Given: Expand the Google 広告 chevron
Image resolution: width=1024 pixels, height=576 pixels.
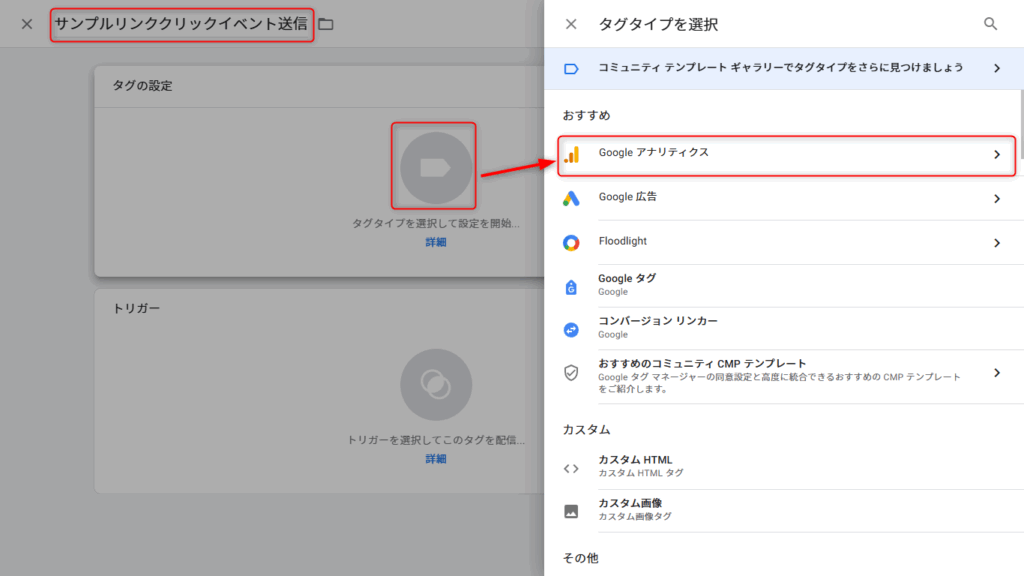Looking at the screenshot, I should point(997,199).
